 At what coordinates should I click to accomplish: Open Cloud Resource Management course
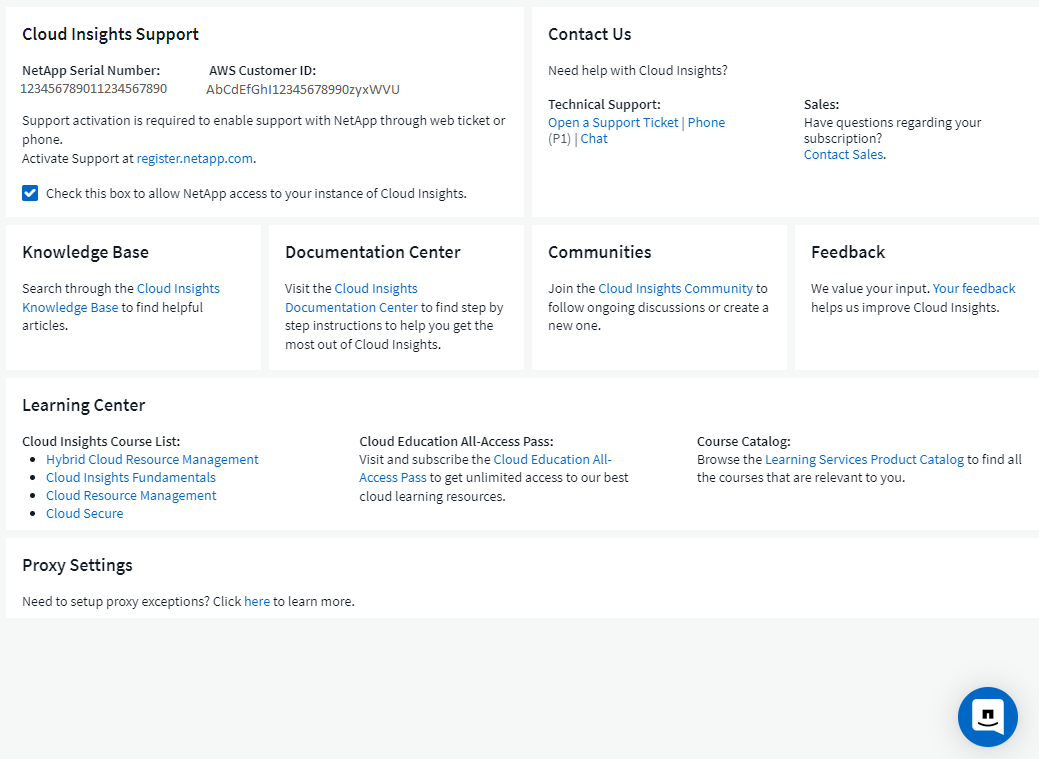point(131,496)
